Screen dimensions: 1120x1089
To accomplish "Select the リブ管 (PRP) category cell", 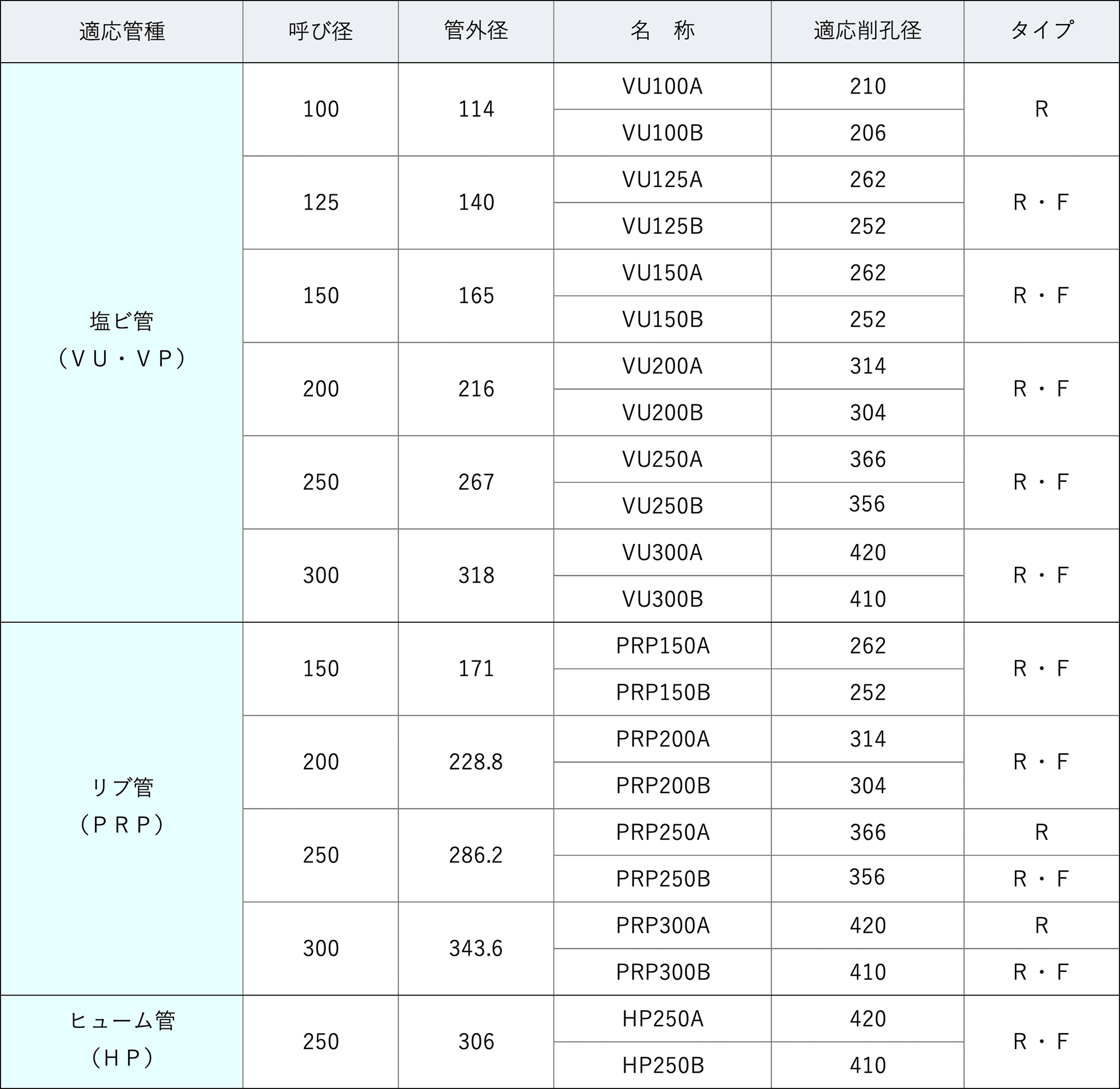I will [122, 809].
